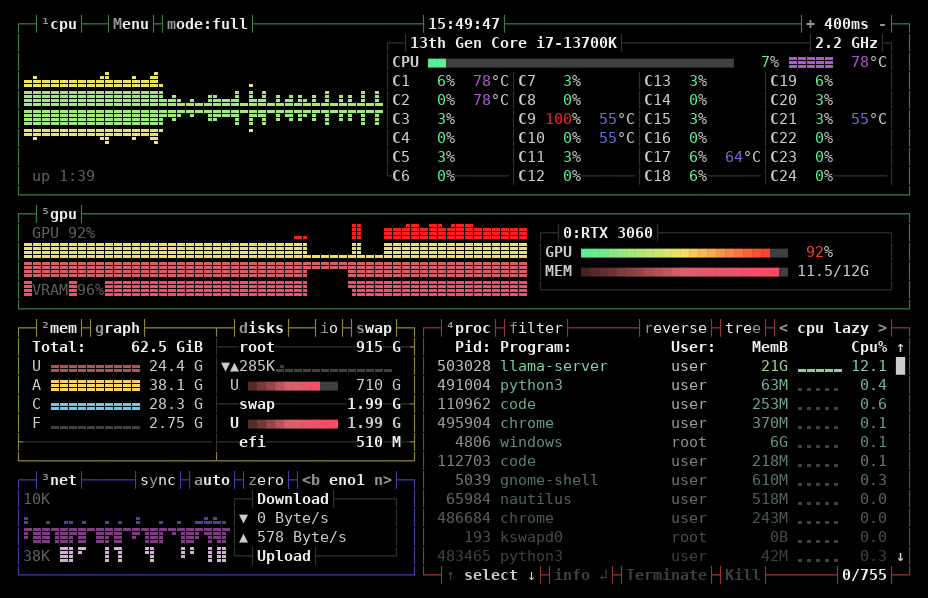Click the plus to increase update interval

tap(810, 24)
